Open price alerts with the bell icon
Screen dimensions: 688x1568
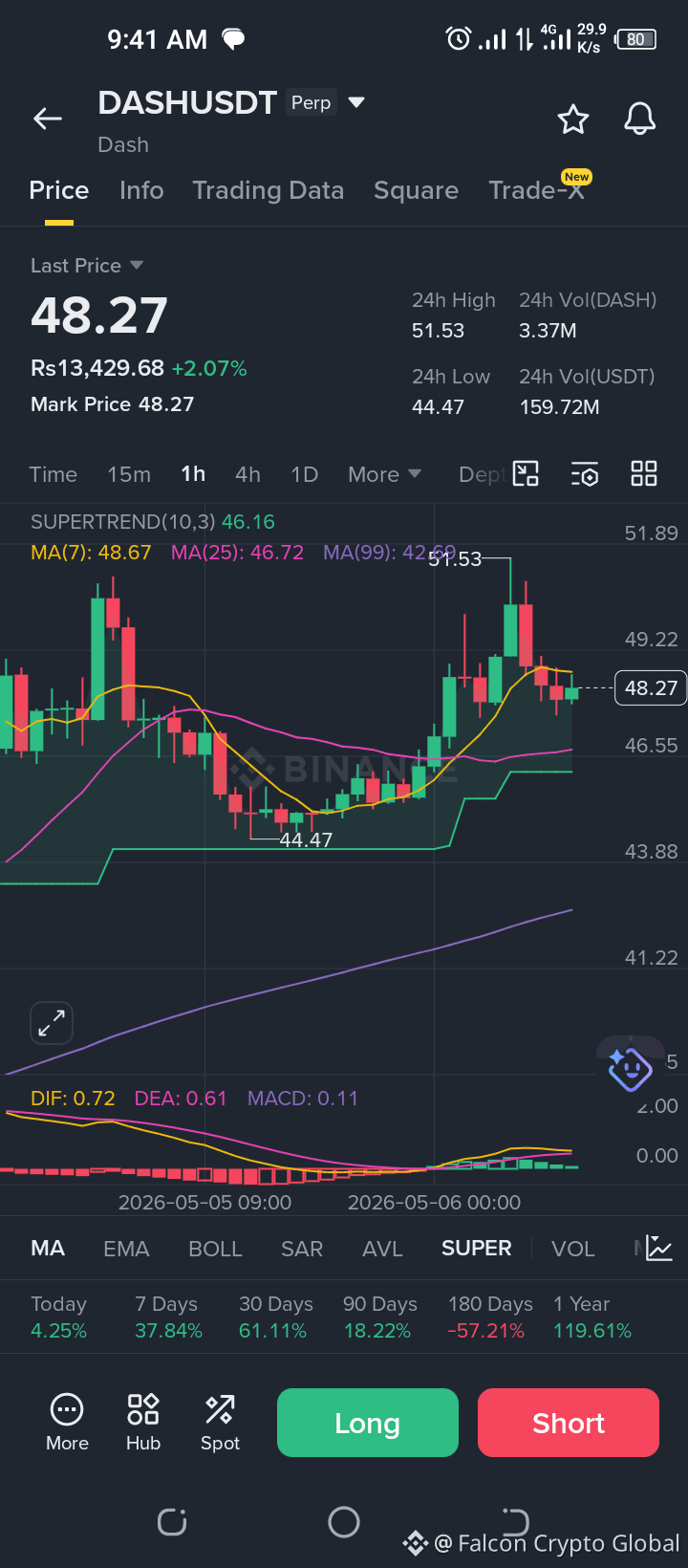pos(640,120)
